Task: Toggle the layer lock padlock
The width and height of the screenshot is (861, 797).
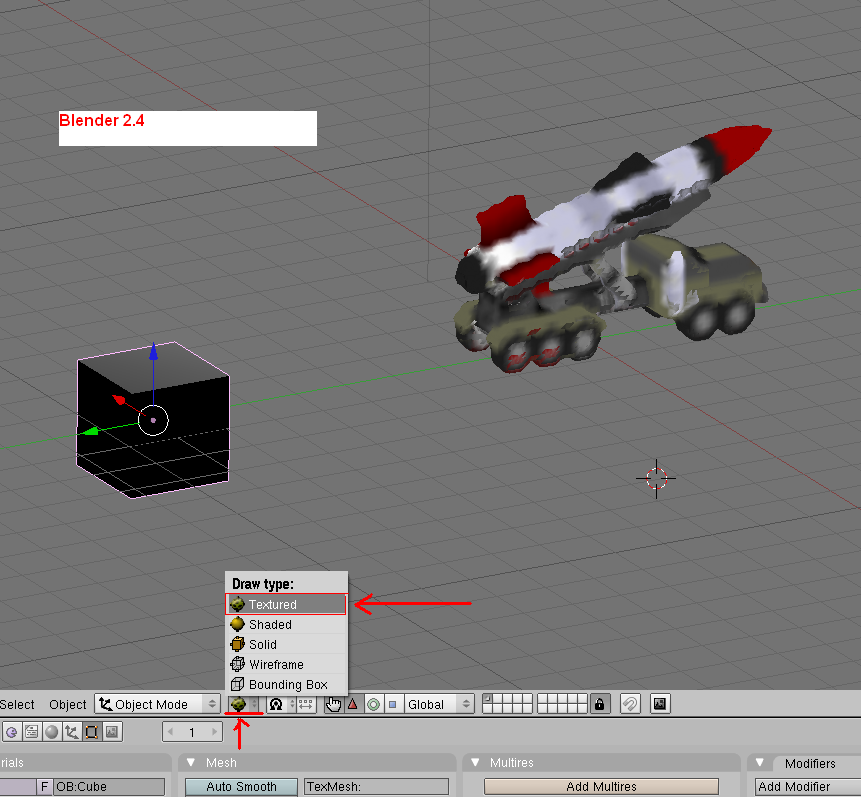Action: point(599,703)
